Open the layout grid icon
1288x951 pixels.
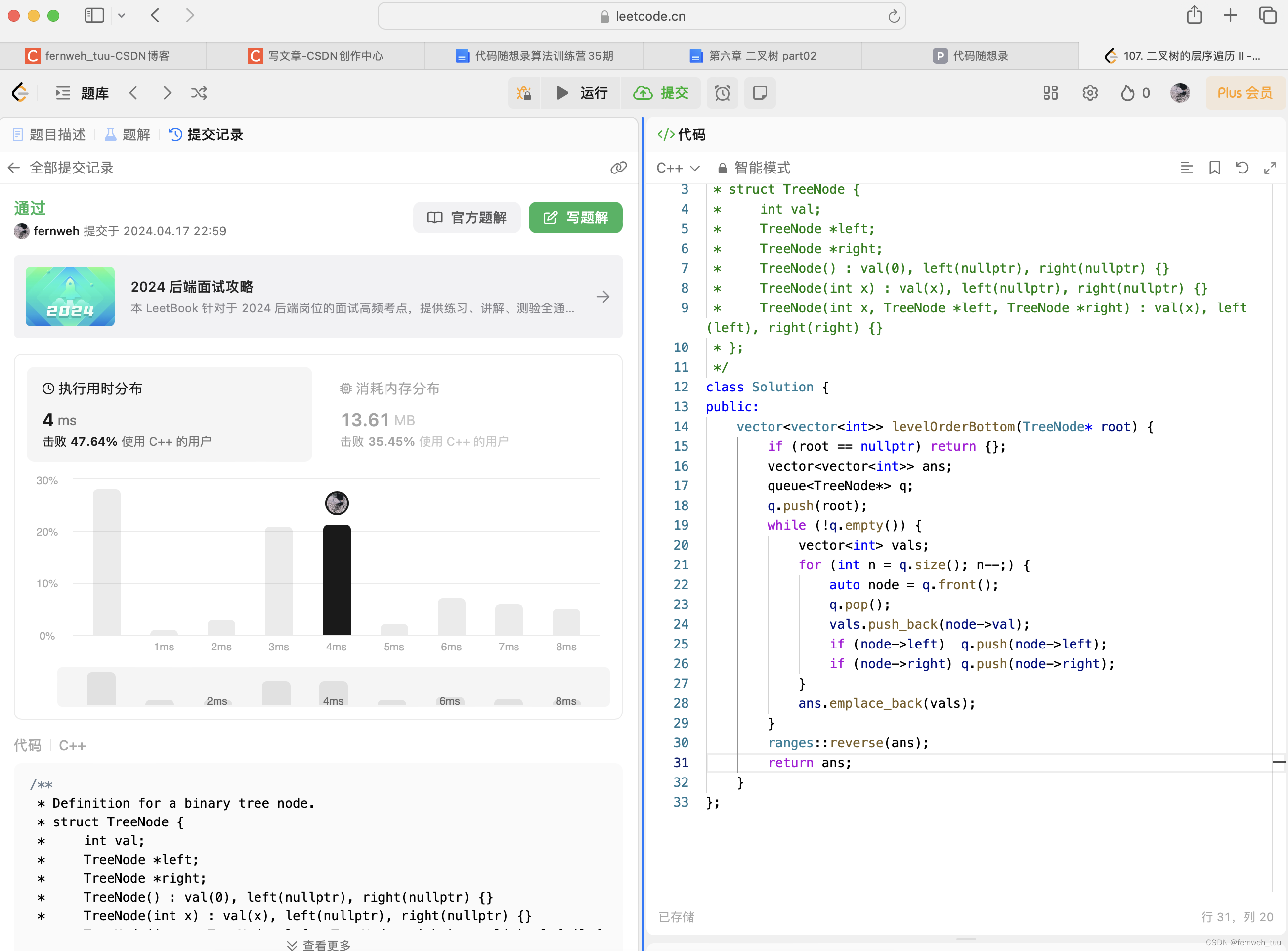click(x=1050, y=93)
